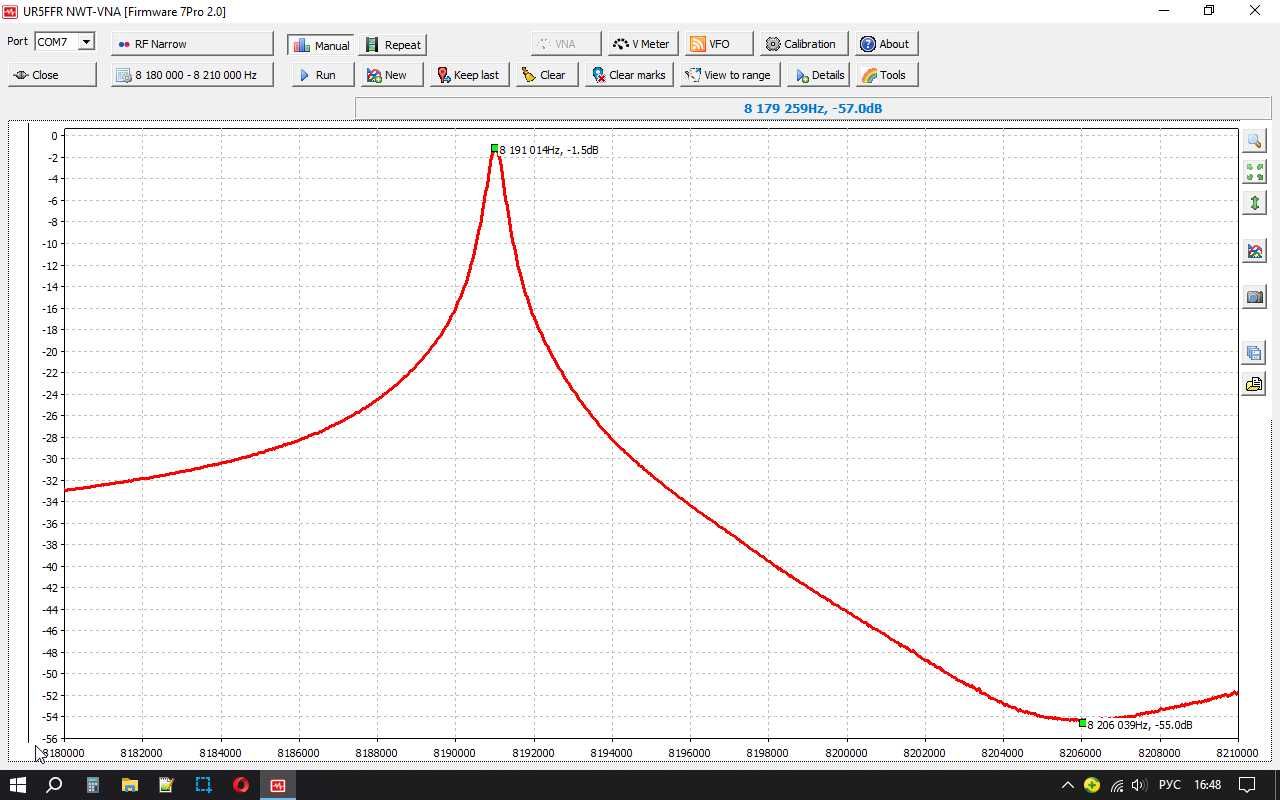The width and height of the screenshot is (1280, 800).
Task: Open the Calibration dialog
Action: (x=804, y=44)
